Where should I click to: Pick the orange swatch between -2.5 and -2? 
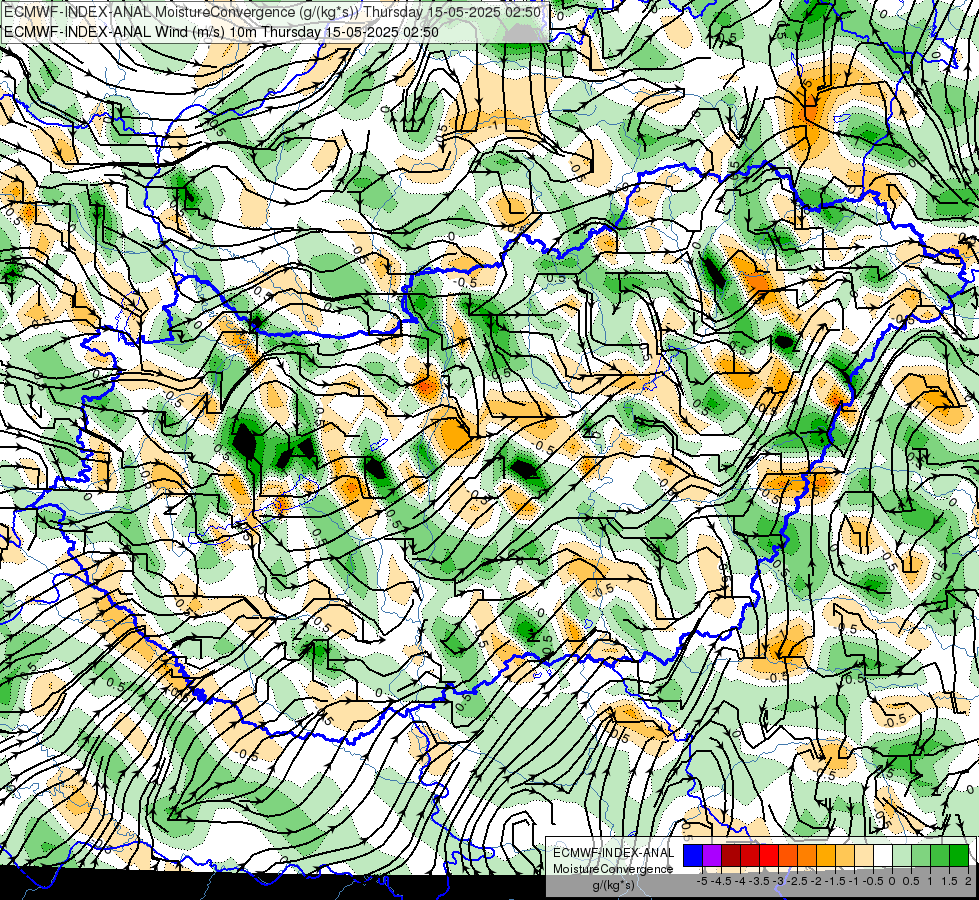pos(807,855)
